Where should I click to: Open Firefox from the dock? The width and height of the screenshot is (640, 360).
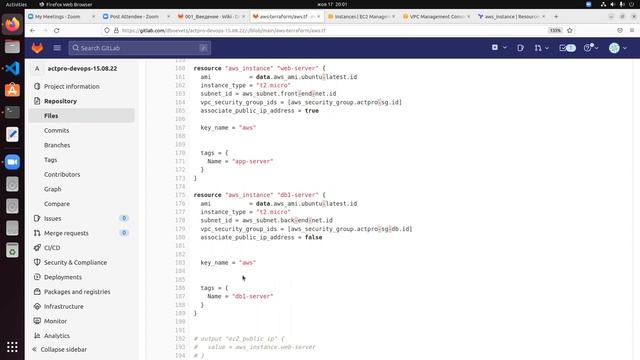pyautogui.click(x=12, y=24)
